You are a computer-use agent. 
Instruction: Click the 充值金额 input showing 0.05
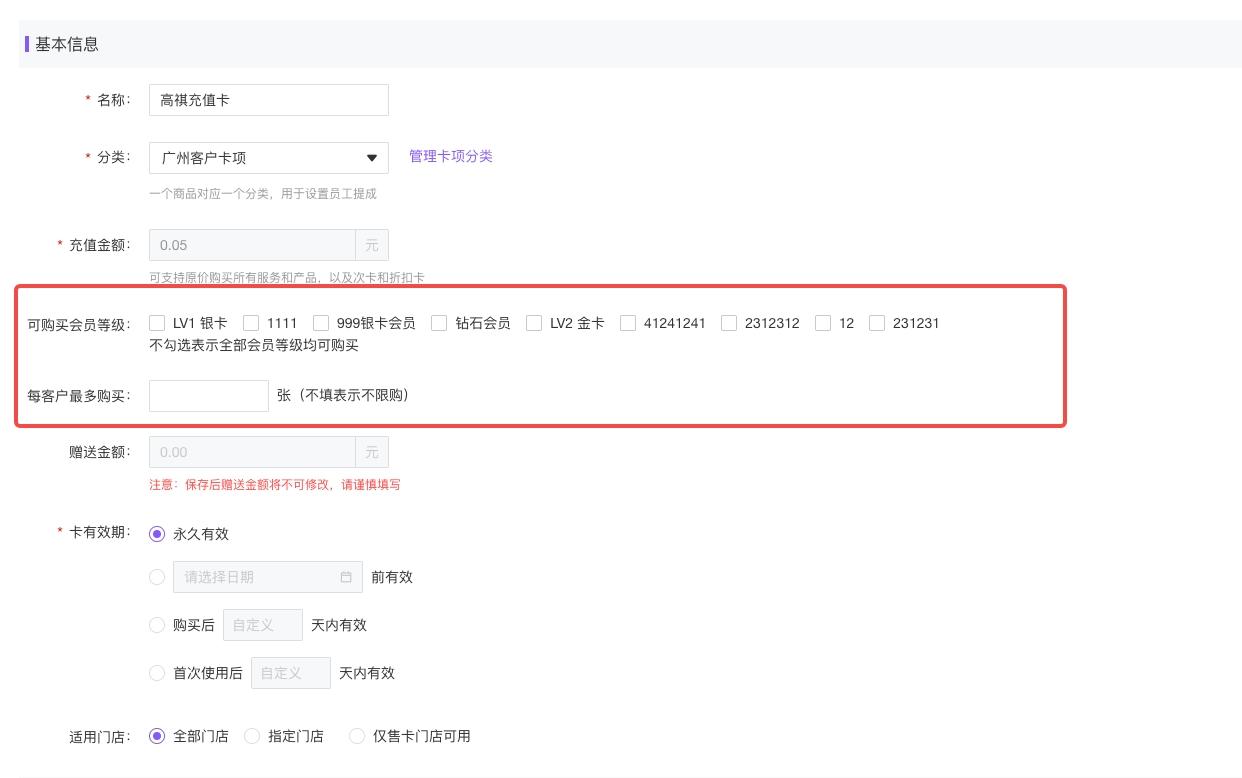pyautogui.click(x=252, y=245)
